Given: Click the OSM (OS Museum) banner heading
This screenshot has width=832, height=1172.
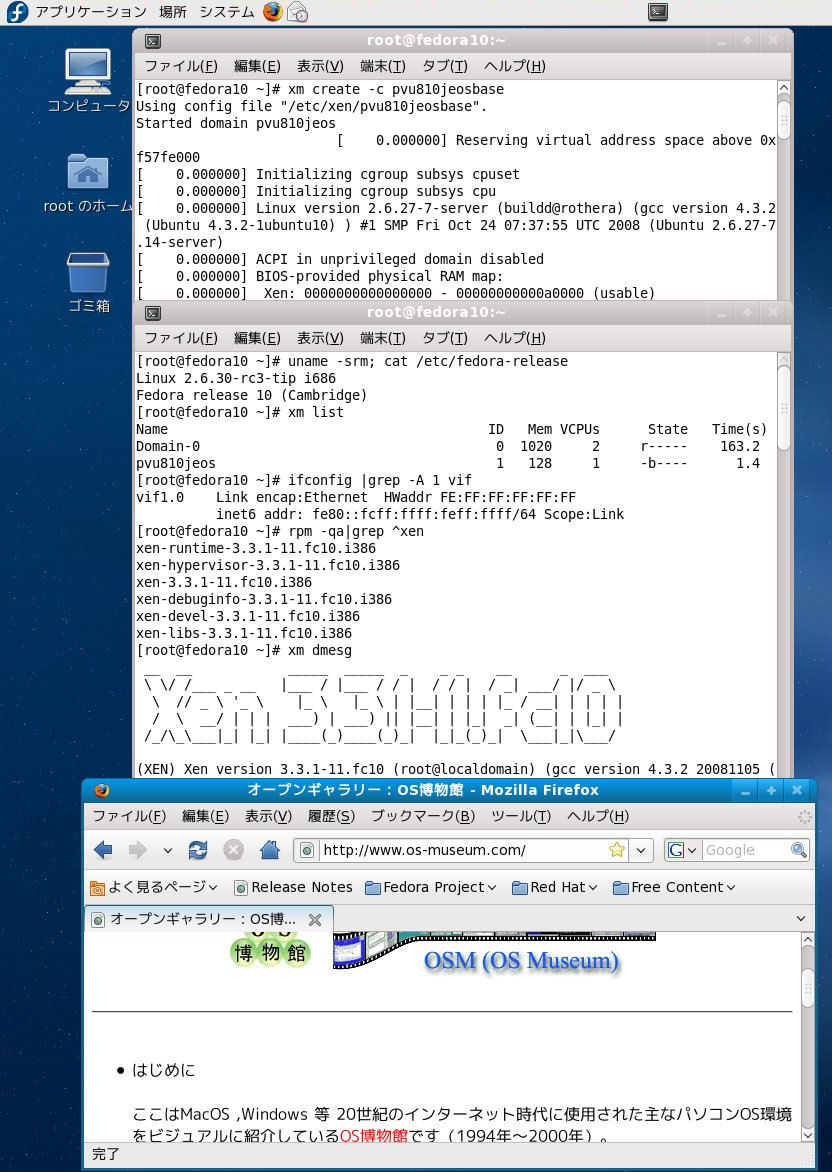Looking at the screenshot, I should point(522,960).
